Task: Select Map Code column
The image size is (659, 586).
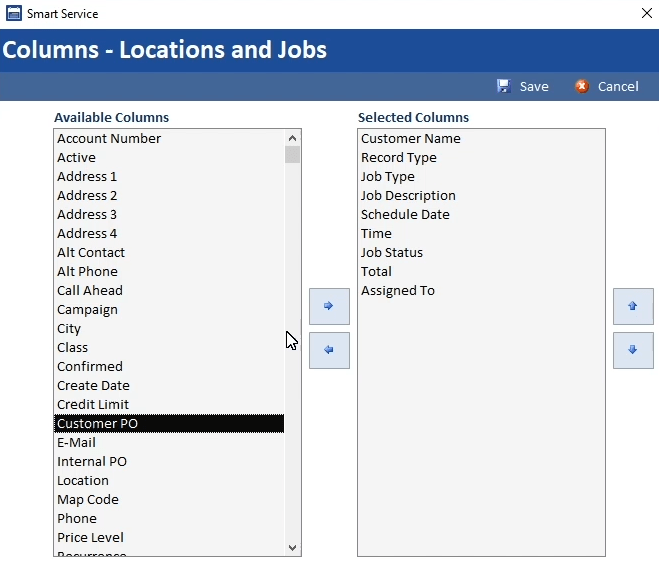Action: pyautogui.click(x=169, y=499)
